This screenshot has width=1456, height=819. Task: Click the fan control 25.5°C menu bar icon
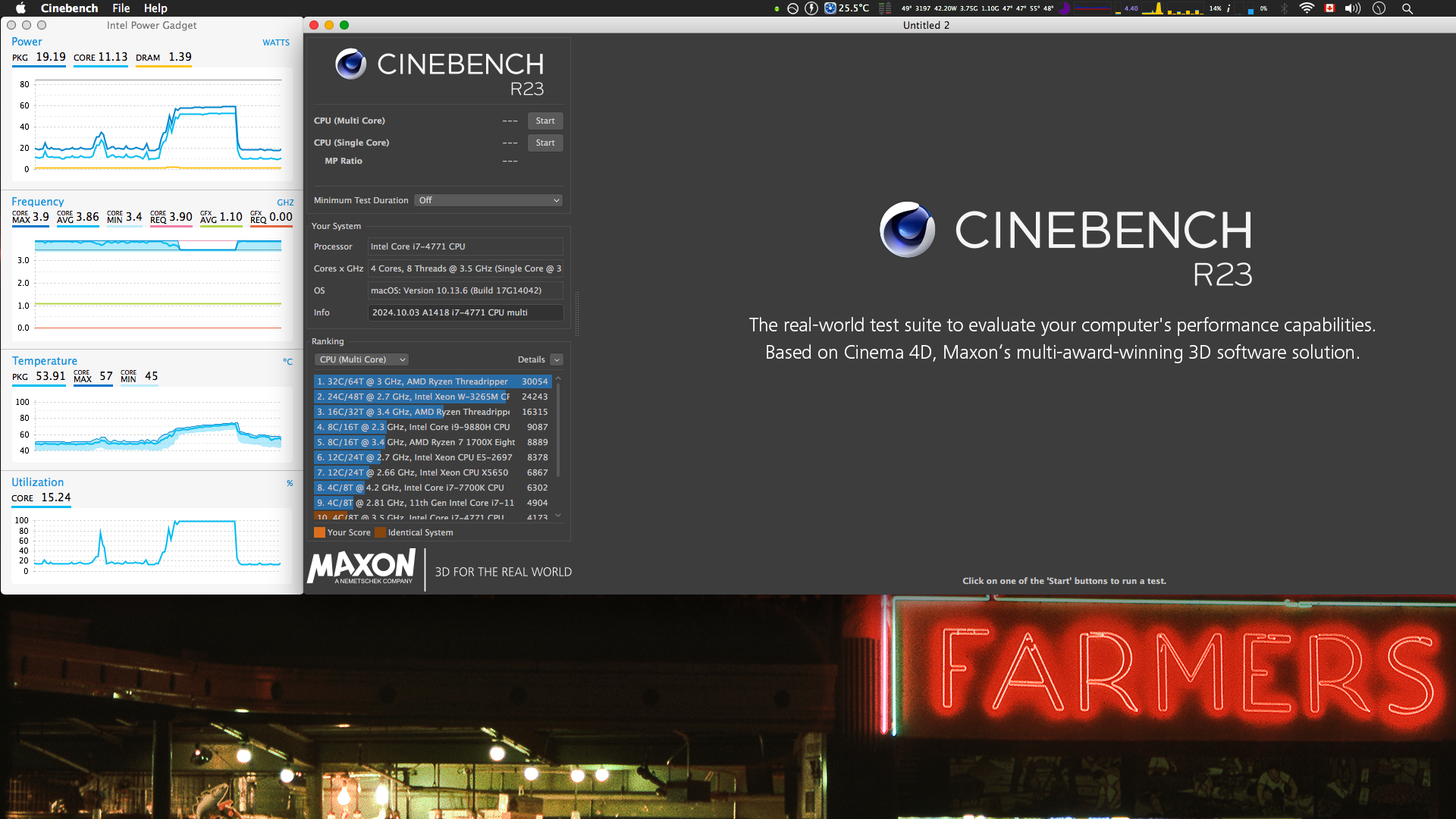click(846, 8)
